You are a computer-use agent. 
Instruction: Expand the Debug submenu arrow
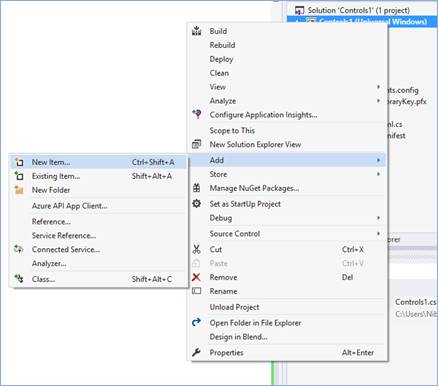point(378,218)
